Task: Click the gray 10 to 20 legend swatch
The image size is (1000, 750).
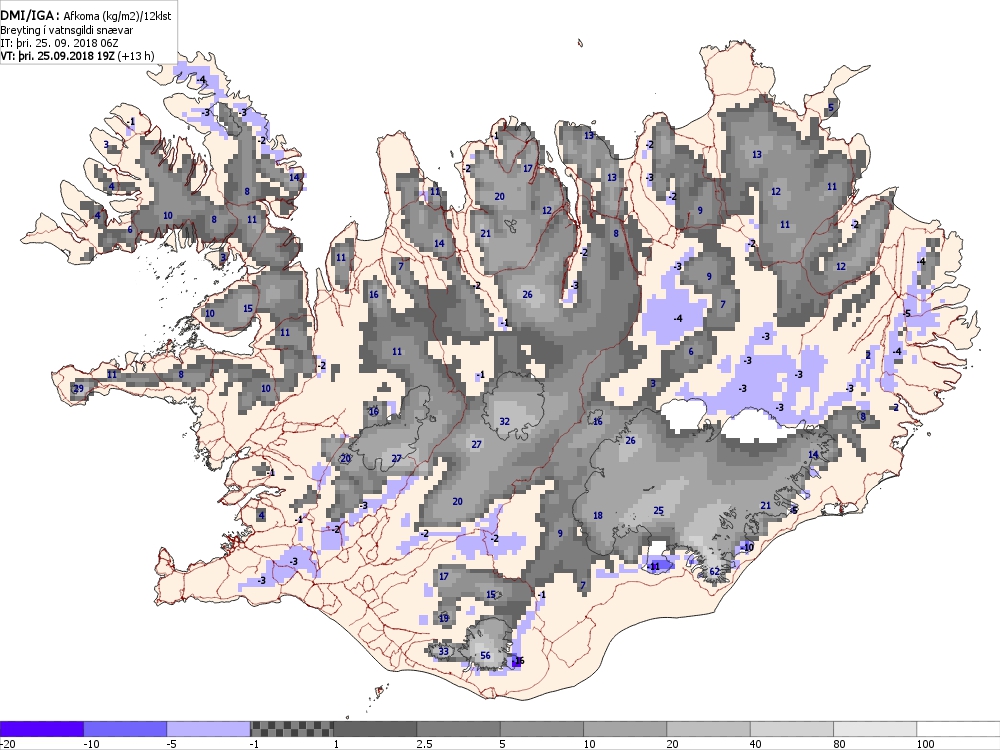Action: pyautogui.click(x=625, y=729)
